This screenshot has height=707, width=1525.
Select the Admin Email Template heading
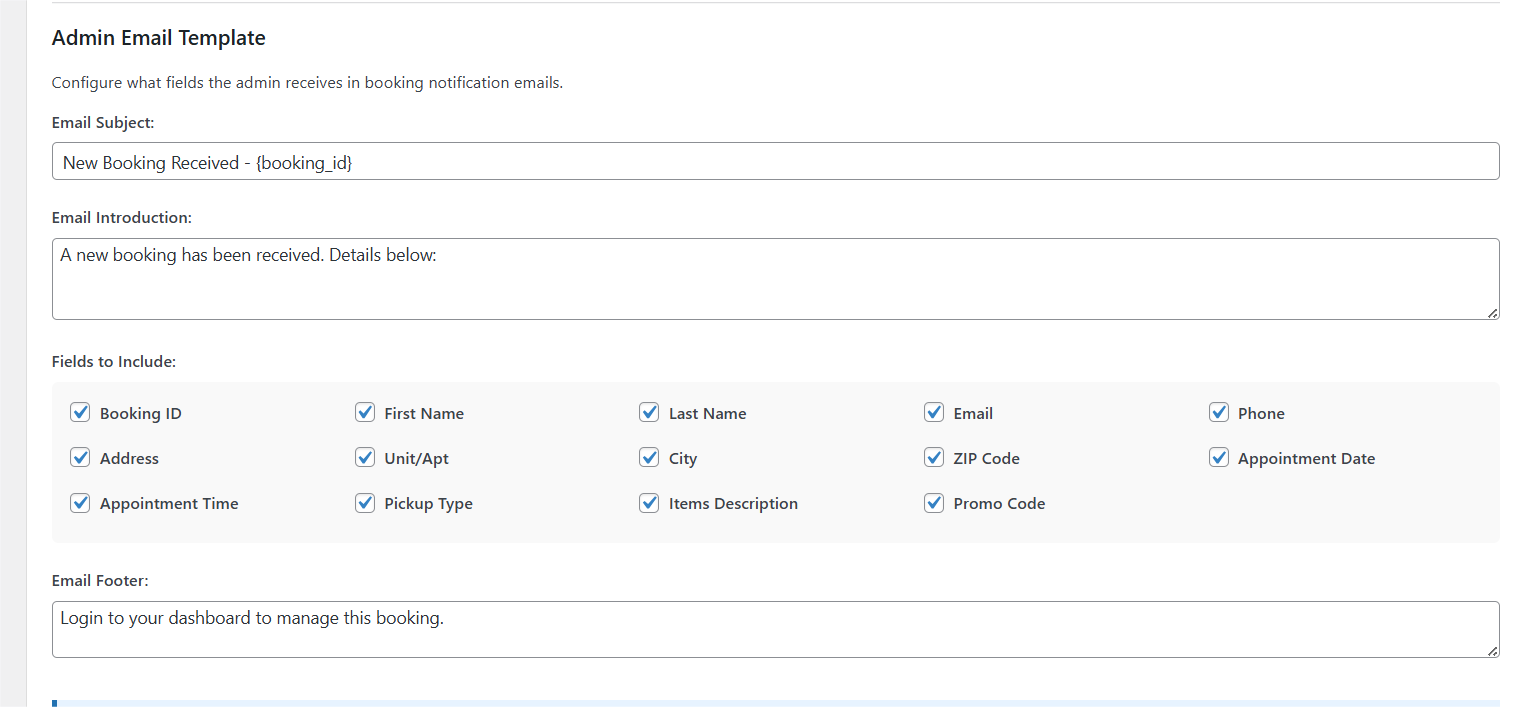[158, 37]
